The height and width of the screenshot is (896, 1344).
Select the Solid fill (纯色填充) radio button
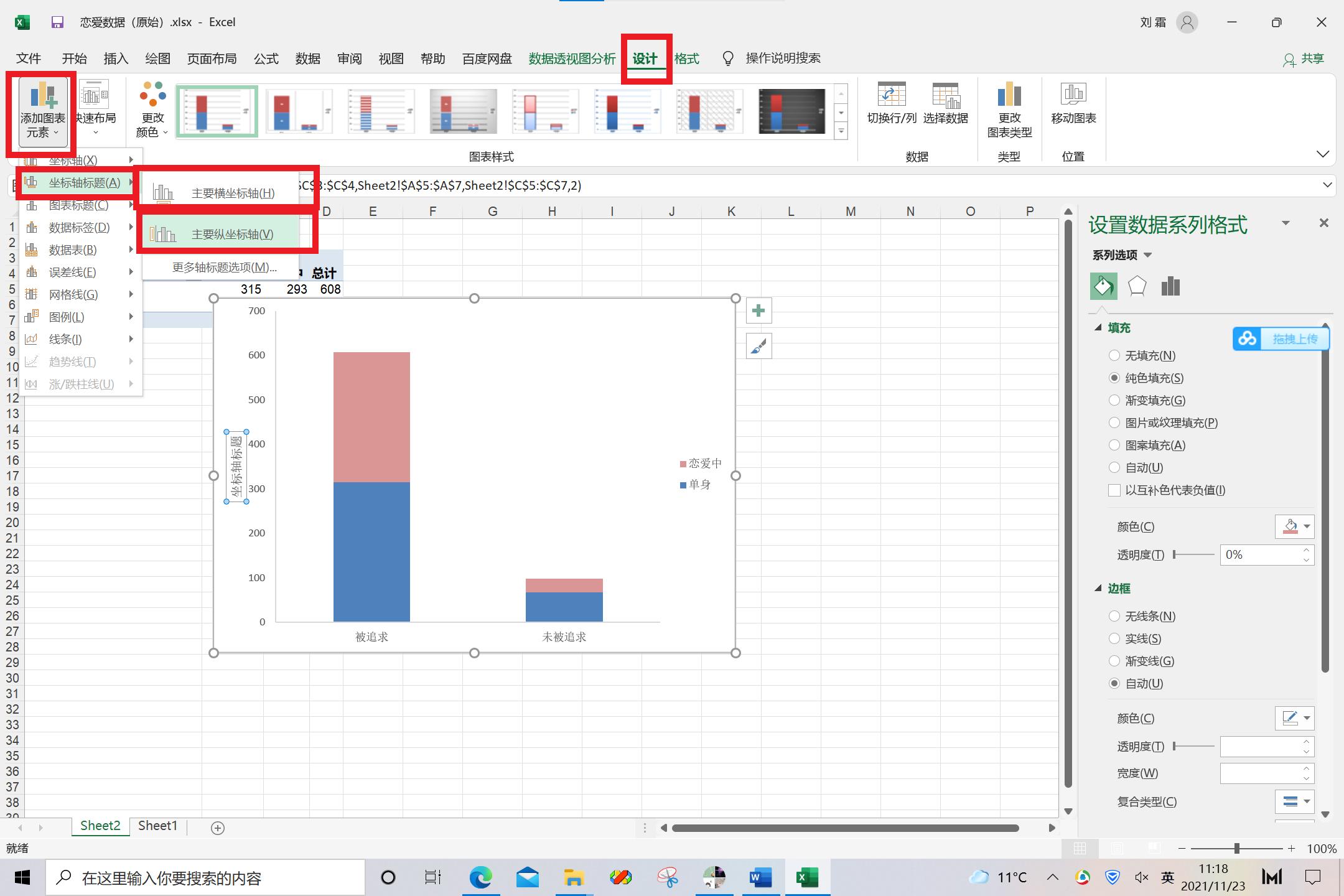coord(1114,378)
